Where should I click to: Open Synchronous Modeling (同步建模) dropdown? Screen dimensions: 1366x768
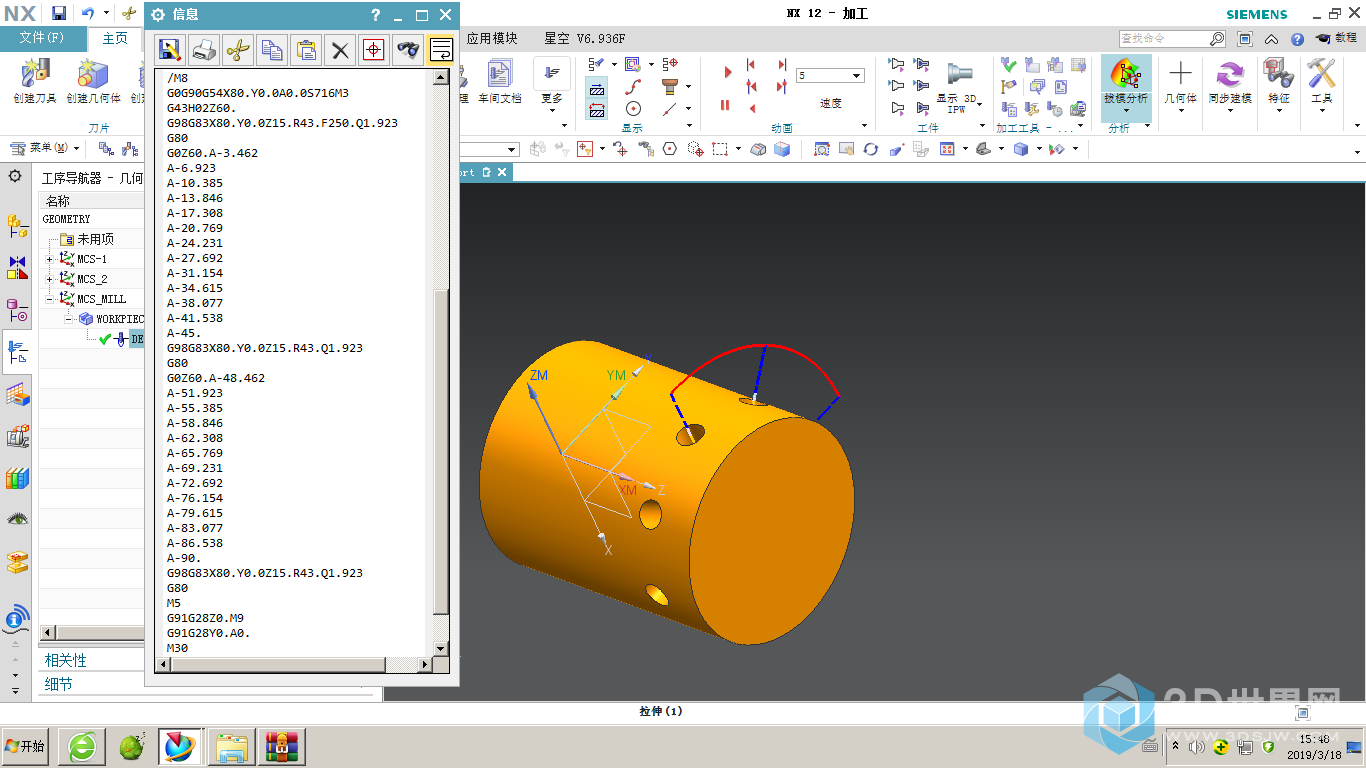(x=1229, y=85)
